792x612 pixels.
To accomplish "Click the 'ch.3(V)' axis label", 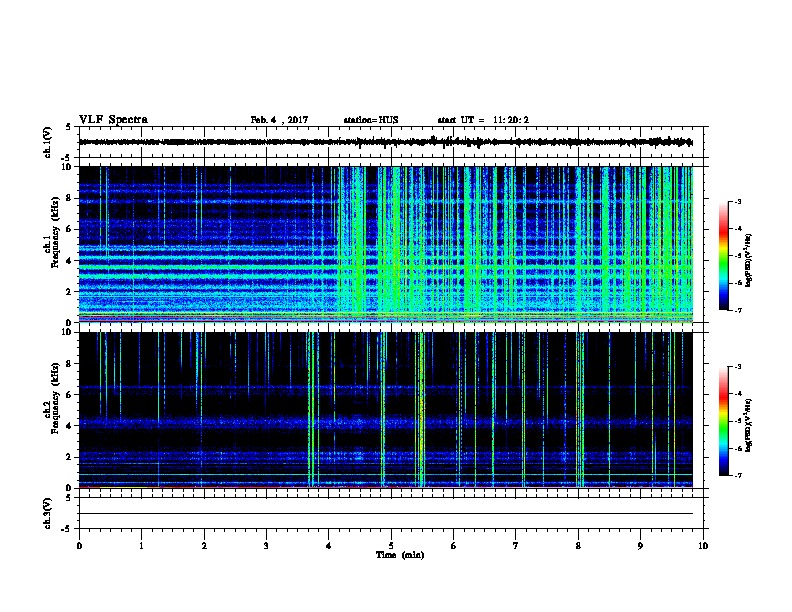I will tap(48, 513).
